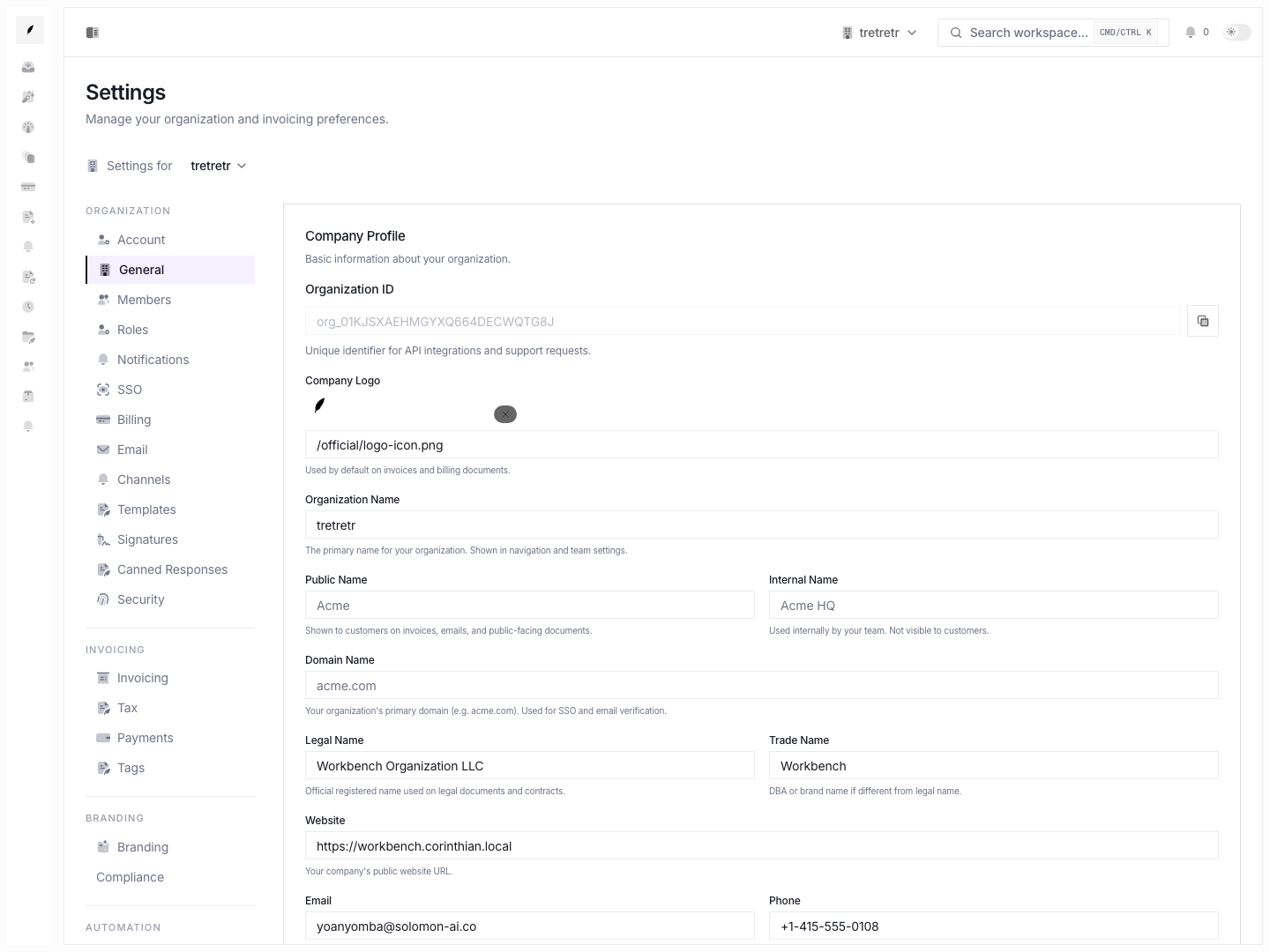Image resolution: width=1270 pixels, height=952 pixels.
Task: Open Templates settings
Action: [170, 509]
